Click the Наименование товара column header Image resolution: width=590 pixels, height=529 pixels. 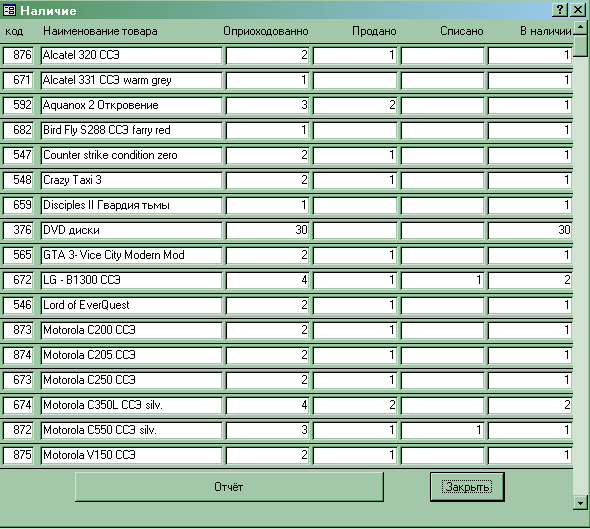100,31
